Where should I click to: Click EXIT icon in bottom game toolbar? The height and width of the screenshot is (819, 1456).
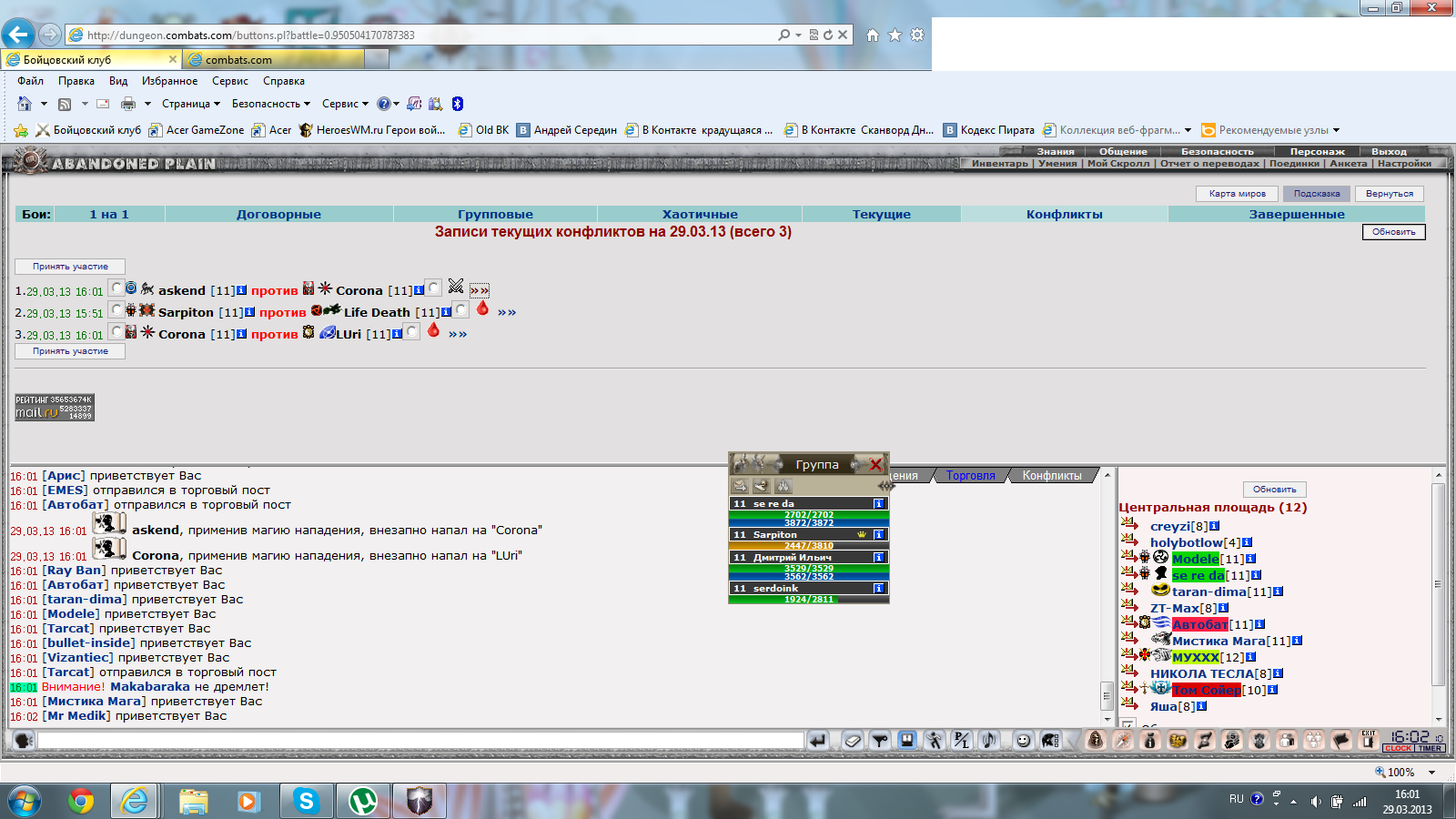point(1369,740)
